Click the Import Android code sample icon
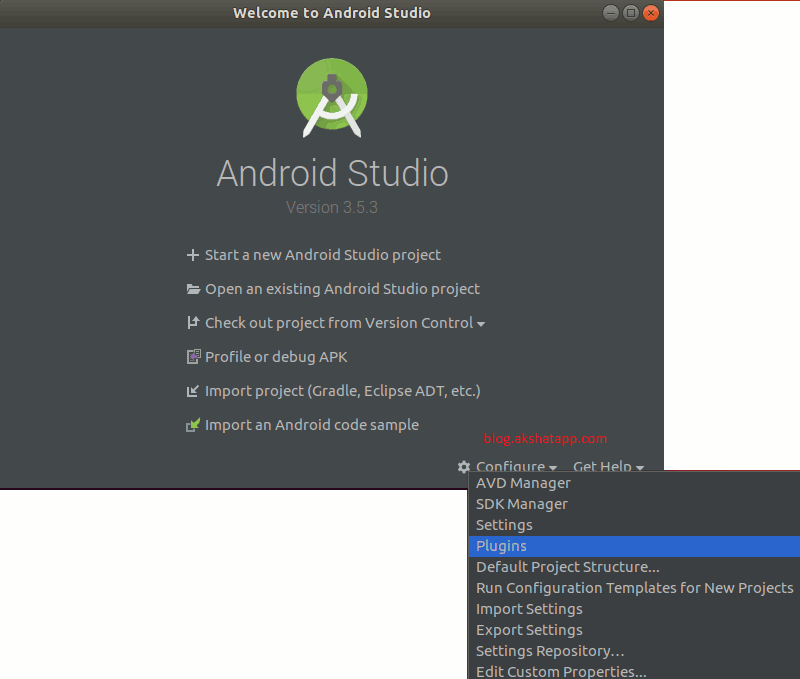800x679 pixels. [192, 424]
